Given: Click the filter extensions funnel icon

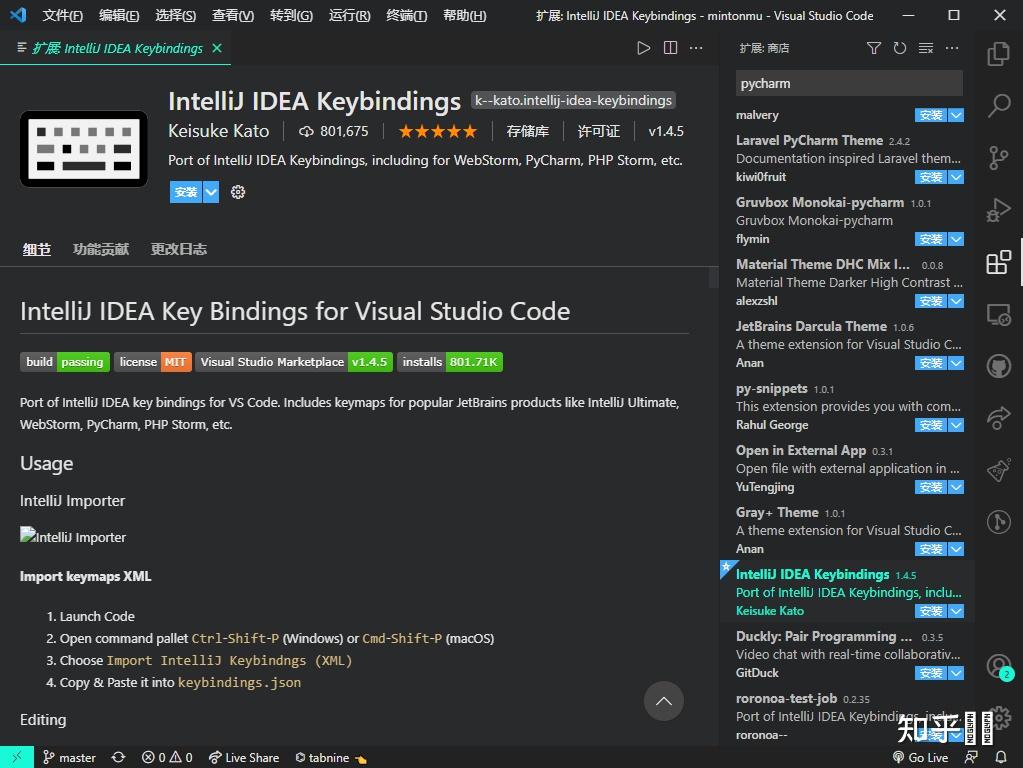Looking at the screenshot, I should (874, 48).
